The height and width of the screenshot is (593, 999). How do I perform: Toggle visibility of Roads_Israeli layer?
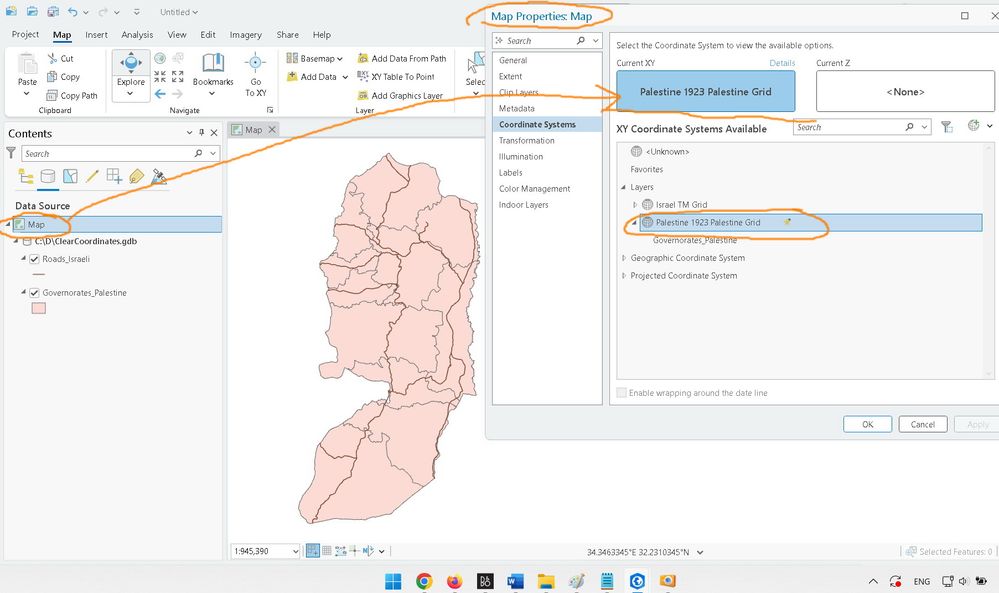coord(34,259)
